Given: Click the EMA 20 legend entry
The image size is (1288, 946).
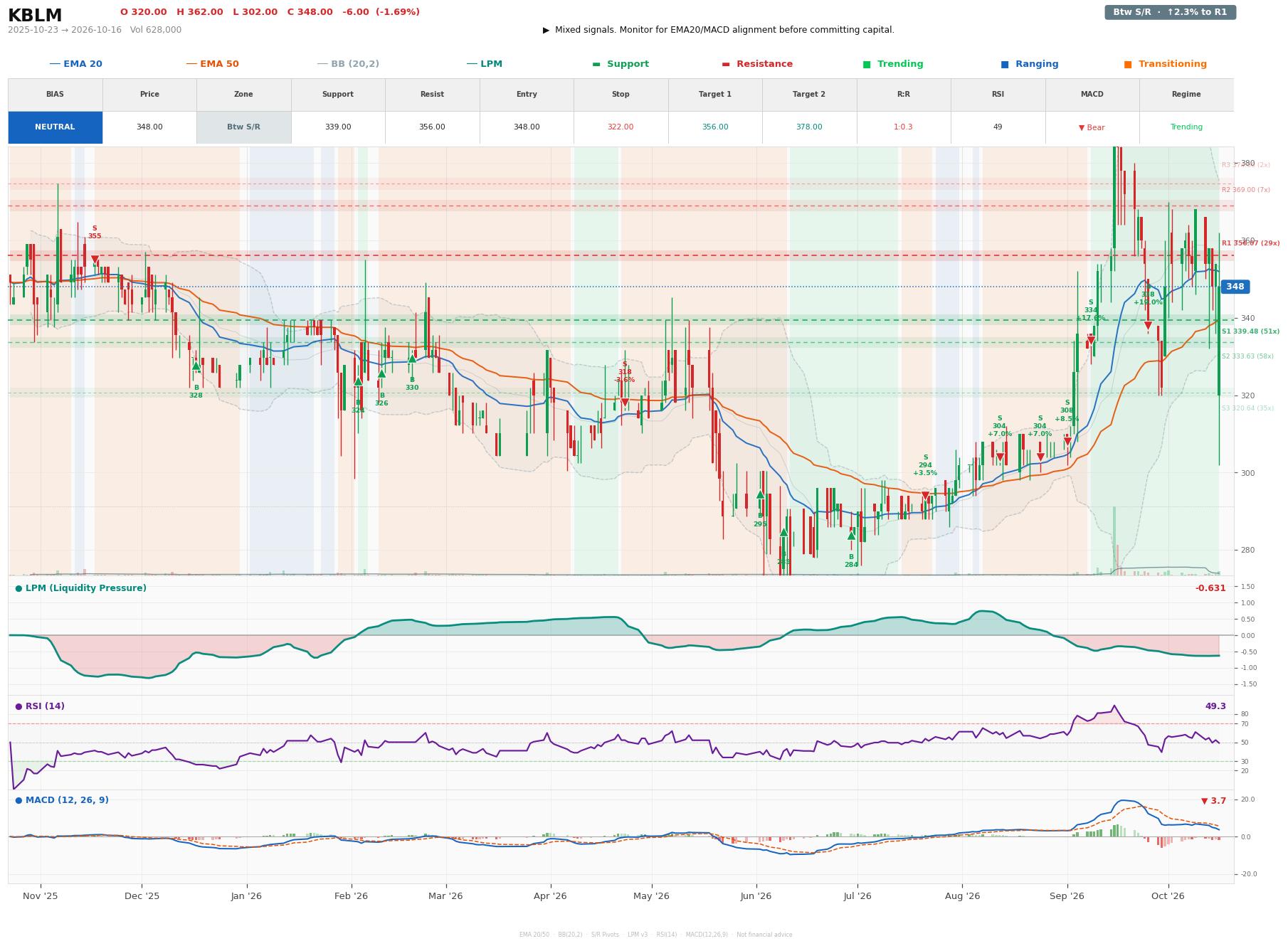Looking at the screenshot, I should [x=76, y=64].
